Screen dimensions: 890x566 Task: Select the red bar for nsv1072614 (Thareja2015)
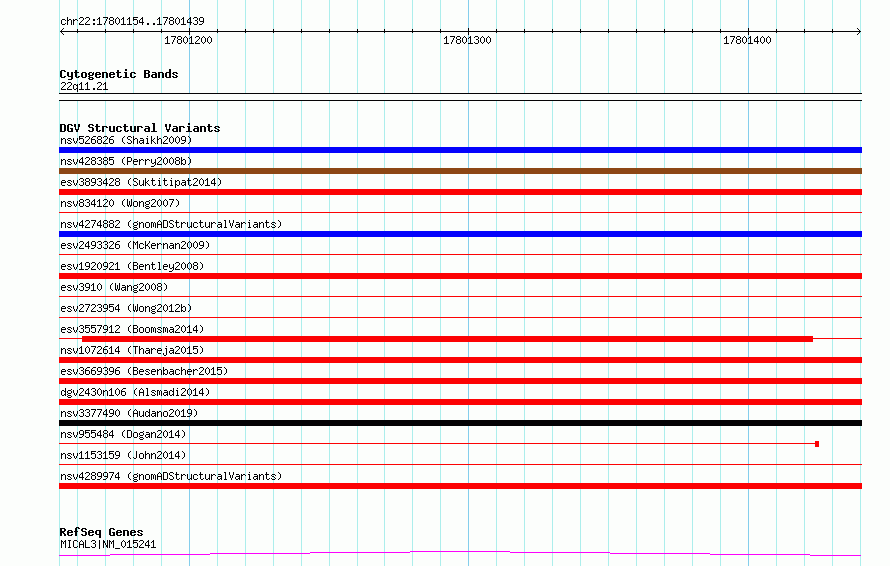coord(460,360)
